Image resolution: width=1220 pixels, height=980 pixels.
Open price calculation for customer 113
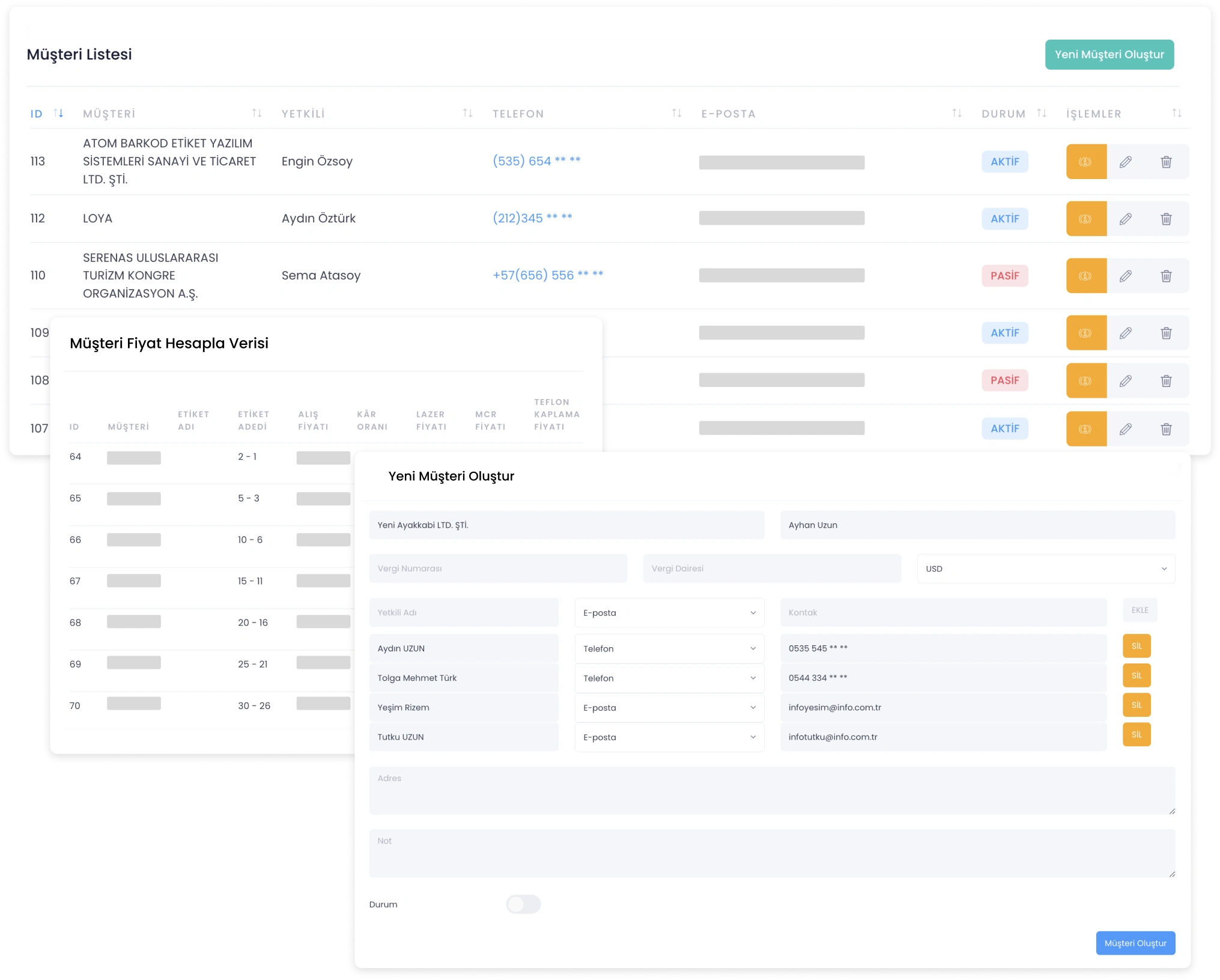[x=1086, y=162]
